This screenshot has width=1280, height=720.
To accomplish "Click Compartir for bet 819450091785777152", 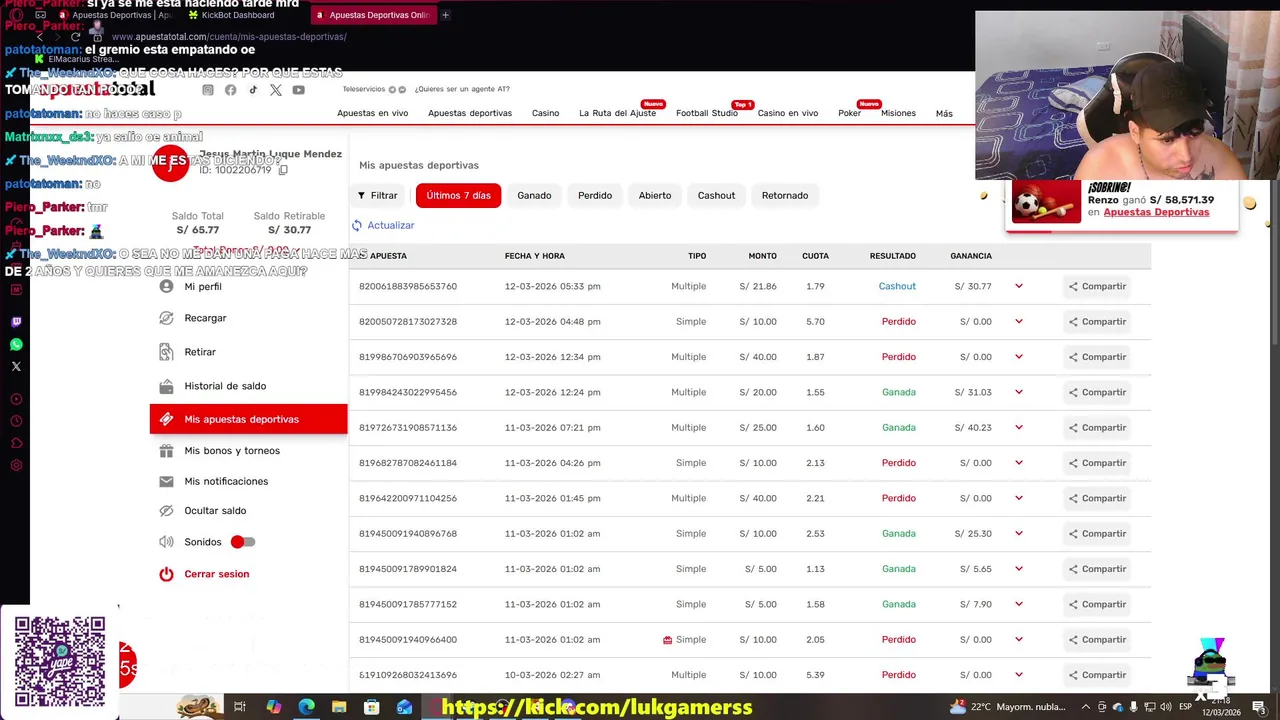I will (1097, 604).
